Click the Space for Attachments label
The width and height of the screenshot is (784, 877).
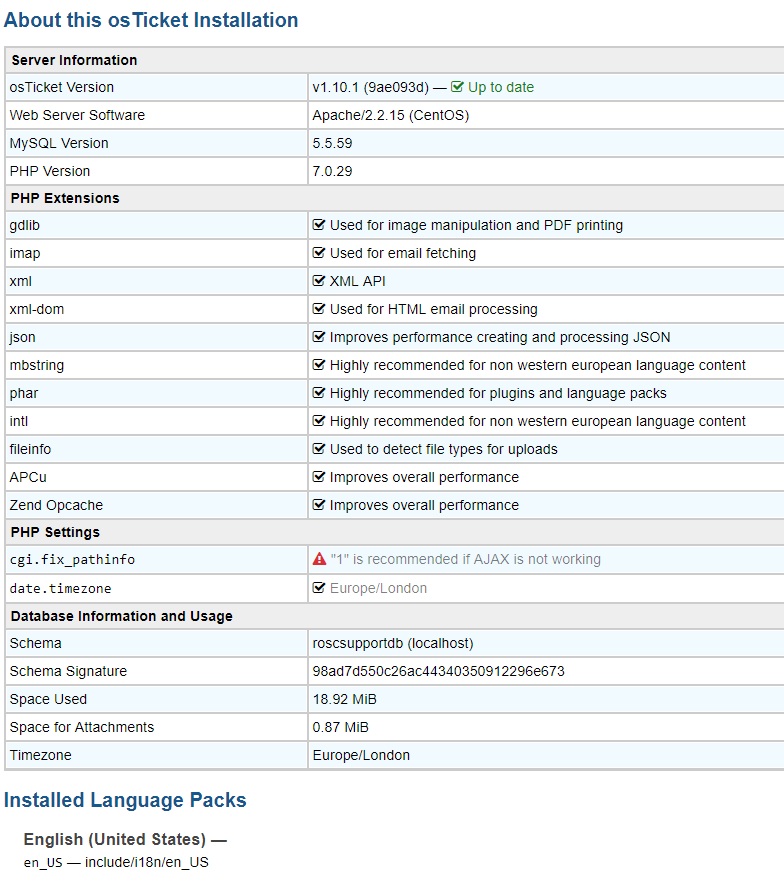(x=82, y=727)
